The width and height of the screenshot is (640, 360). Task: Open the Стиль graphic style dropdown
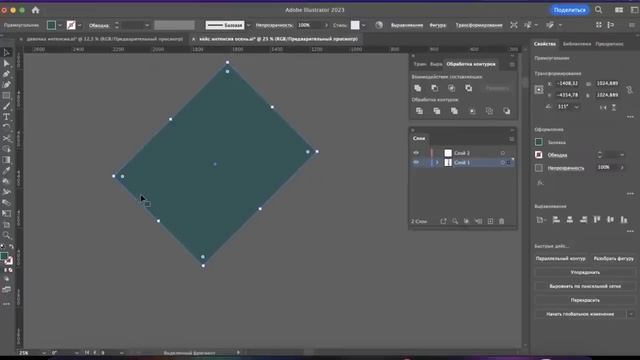click(x=364, y=25)
